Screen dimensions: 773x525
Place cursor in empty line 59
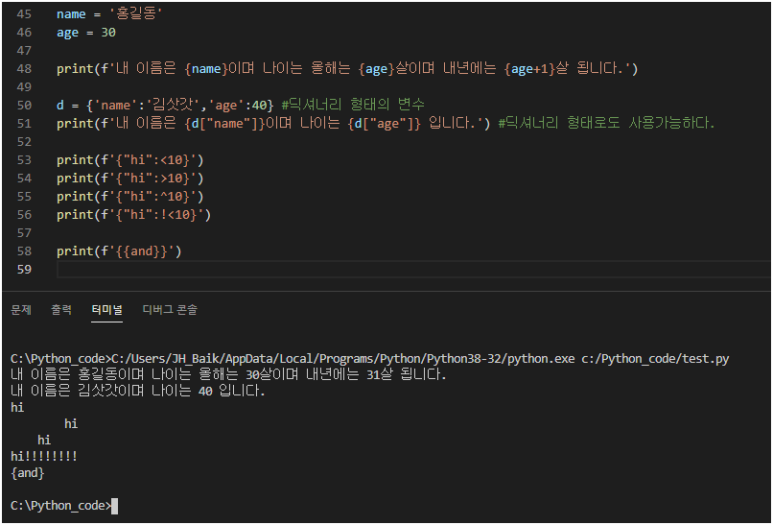click(x=413, y=270)
